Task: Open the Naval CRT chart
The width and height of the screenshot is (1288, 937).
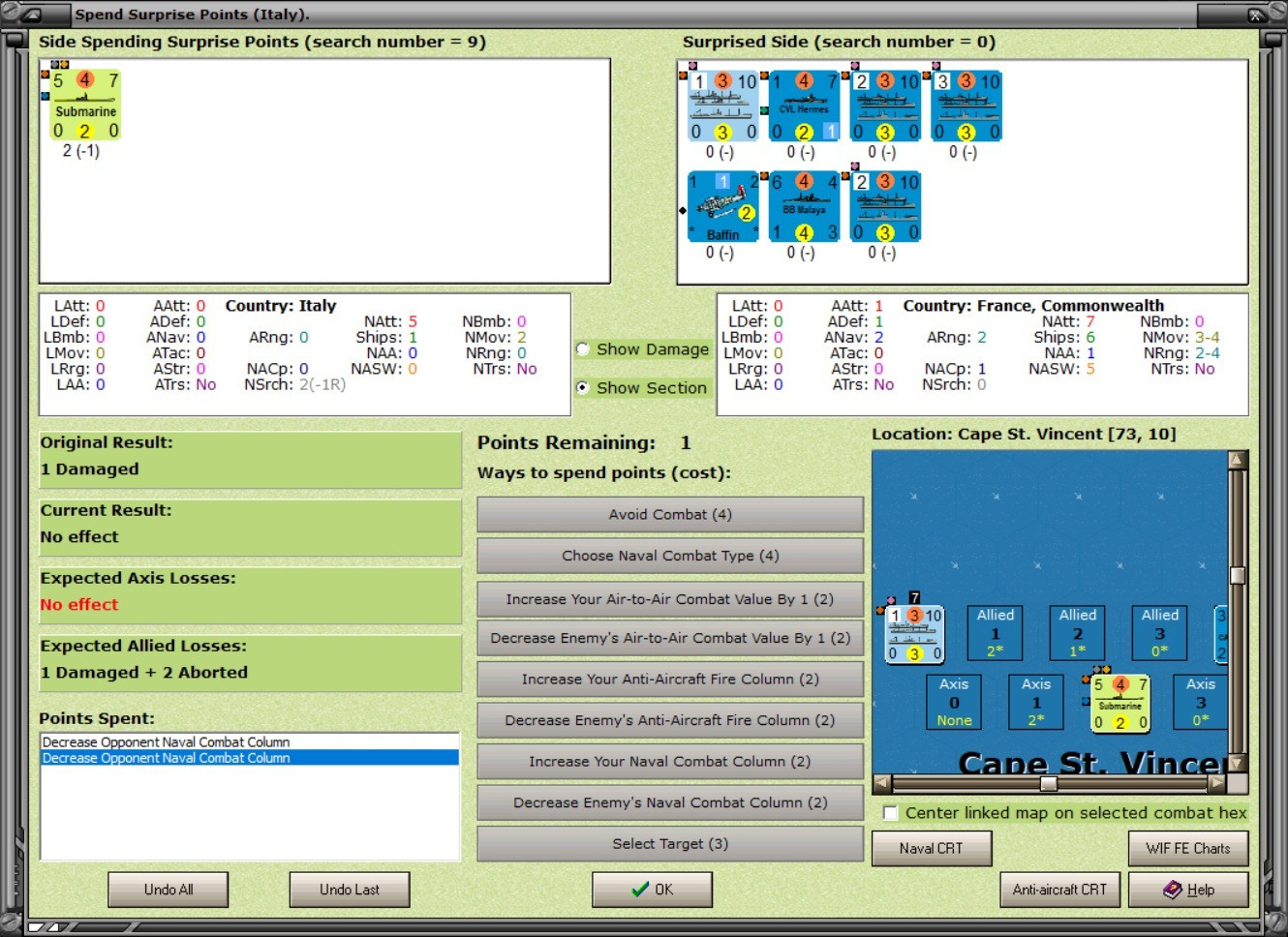Action: [931, 849]
